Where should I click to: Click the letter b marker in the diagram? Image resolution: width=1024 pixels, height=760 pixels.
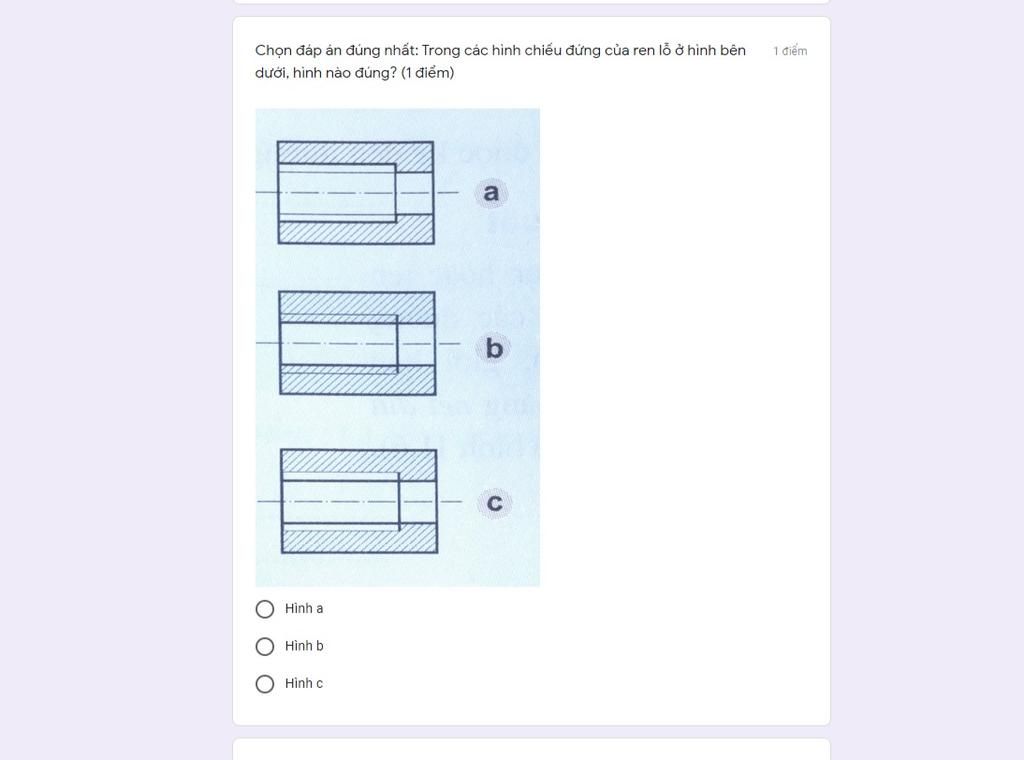click(491, 349)
